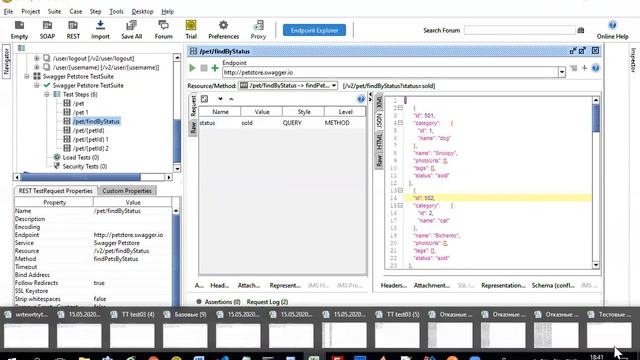Image resolution: width=640 pixels, height=360 pixels.
Task: Collapse JSON fold at response line 13
Action: [400, 191]
